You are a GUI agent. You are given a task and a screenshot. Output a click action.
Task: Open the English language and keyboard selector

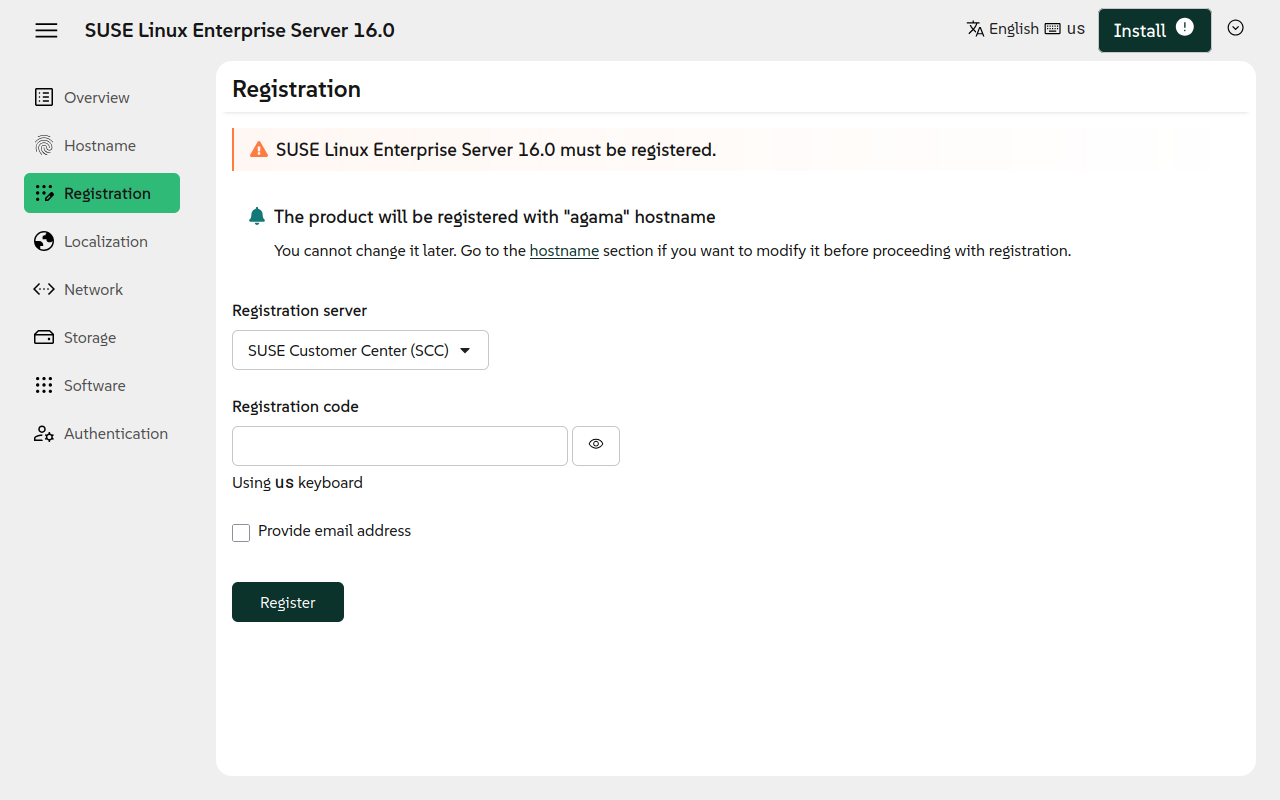click(1025, 29)
